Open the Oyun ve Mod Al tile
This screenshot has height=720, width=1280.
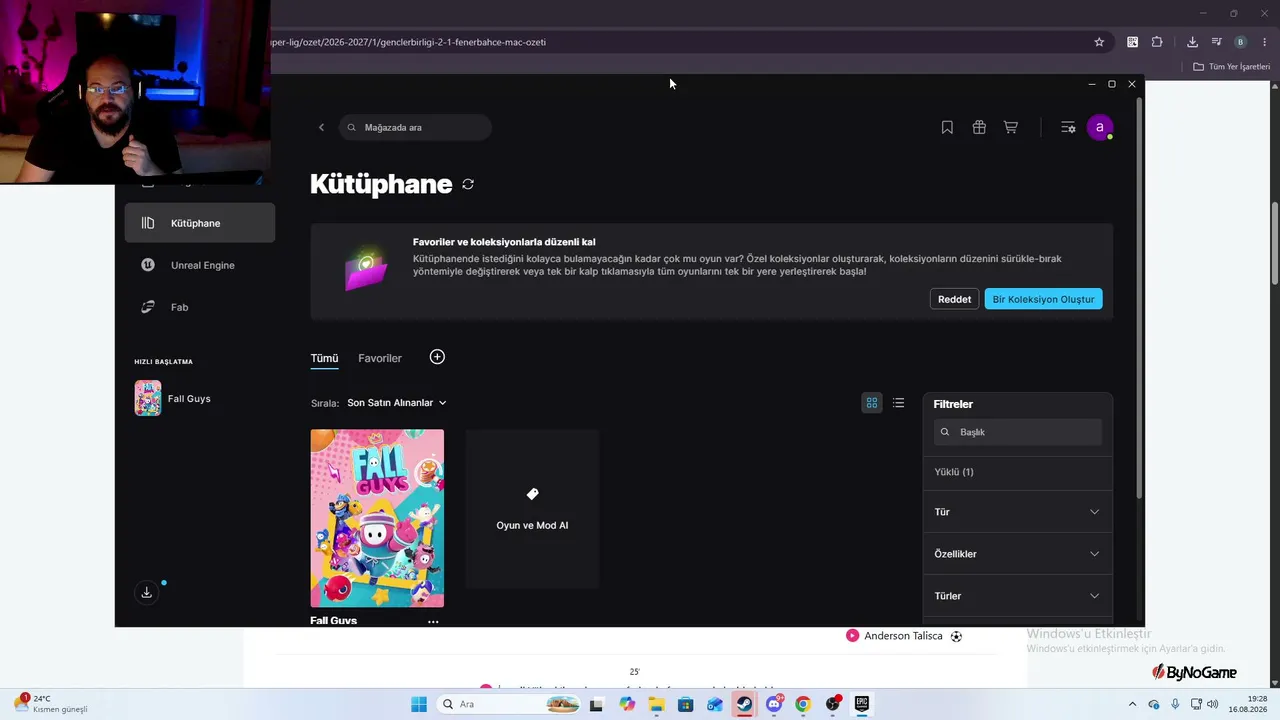[x=532, y=509]
